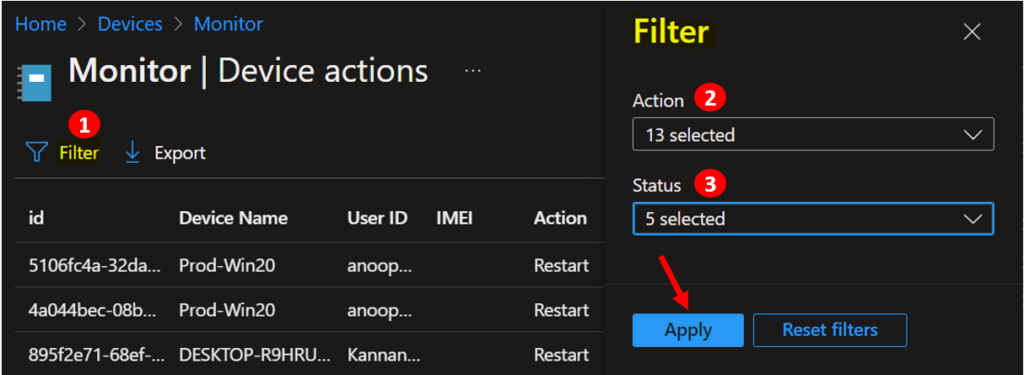Click user Kannan... cell
The width and height of the screenshot is (1024, 375).
(x=384, y=354)
